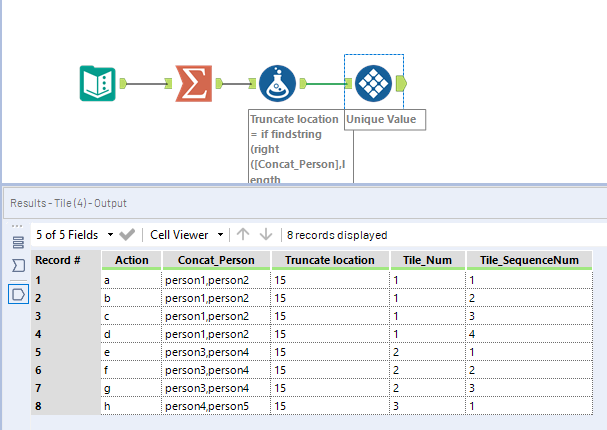Viewport: 607px width, 430px height.
Task: Select the output anchor view sidebar icon
Action: 18,295
